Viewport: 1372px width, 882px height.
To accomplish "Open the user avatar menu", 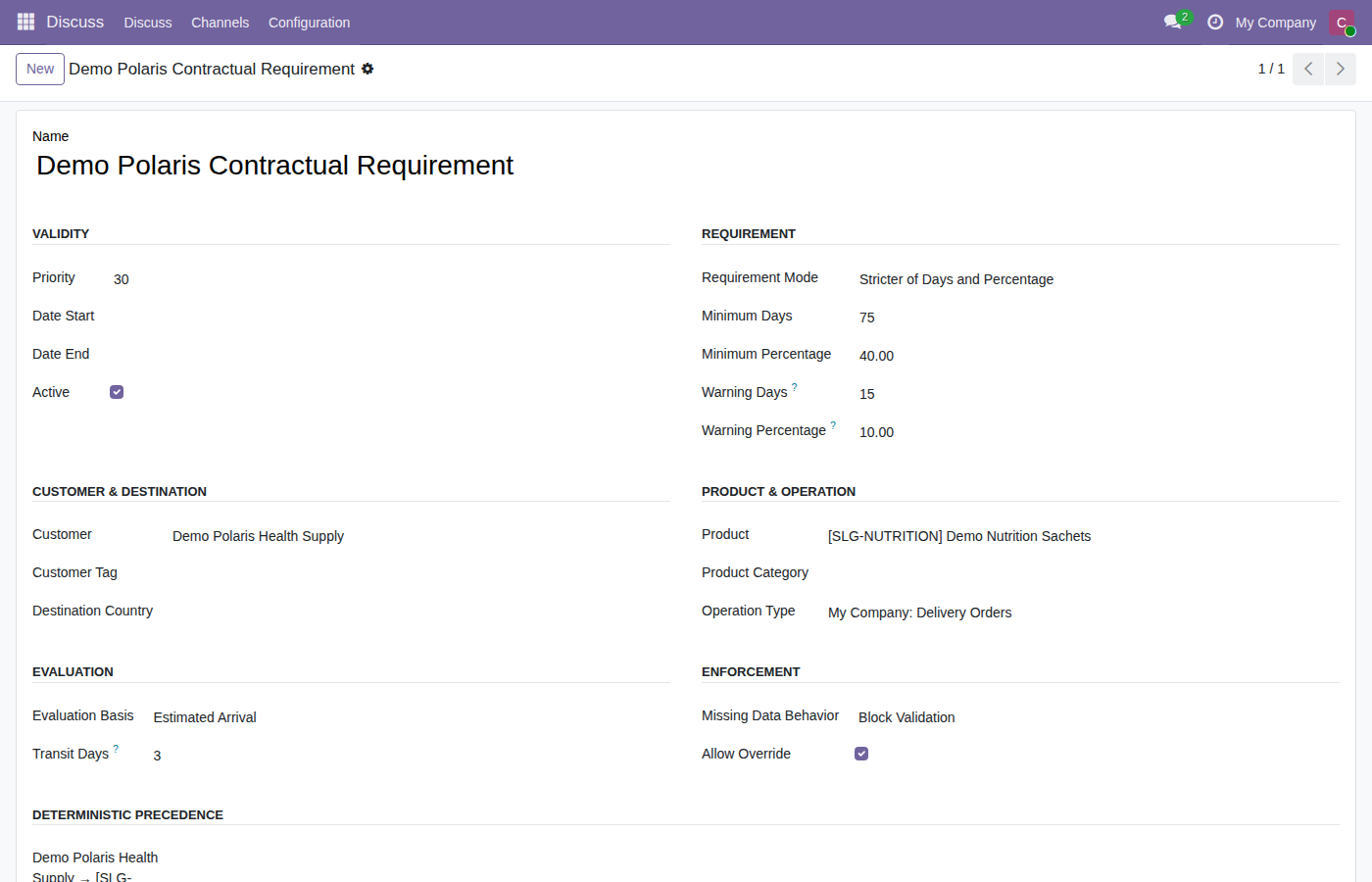I will [1342, 22].
